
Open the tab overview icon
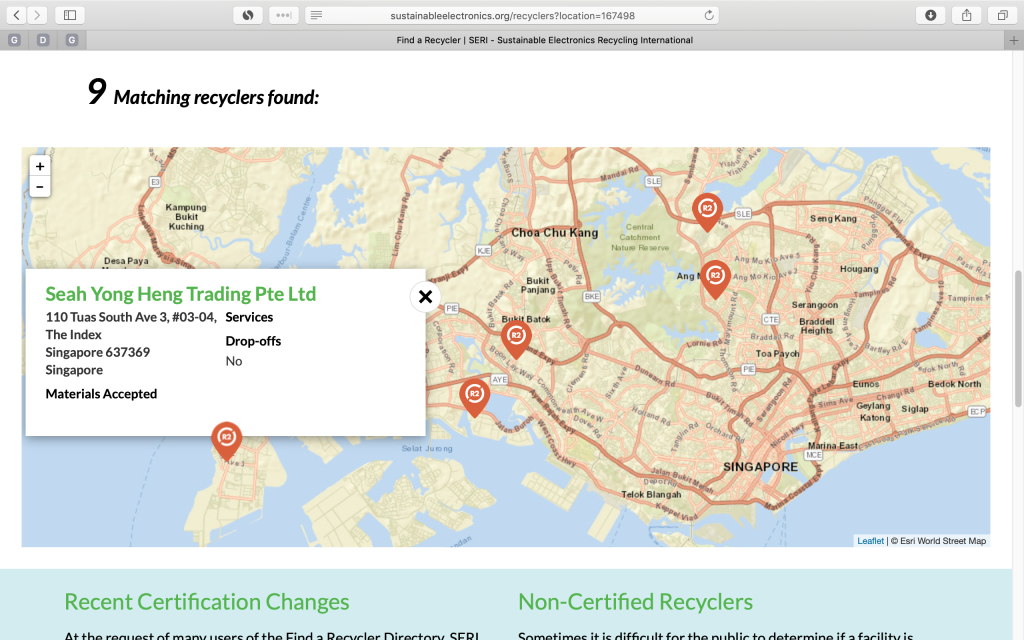pos(1003,15)
